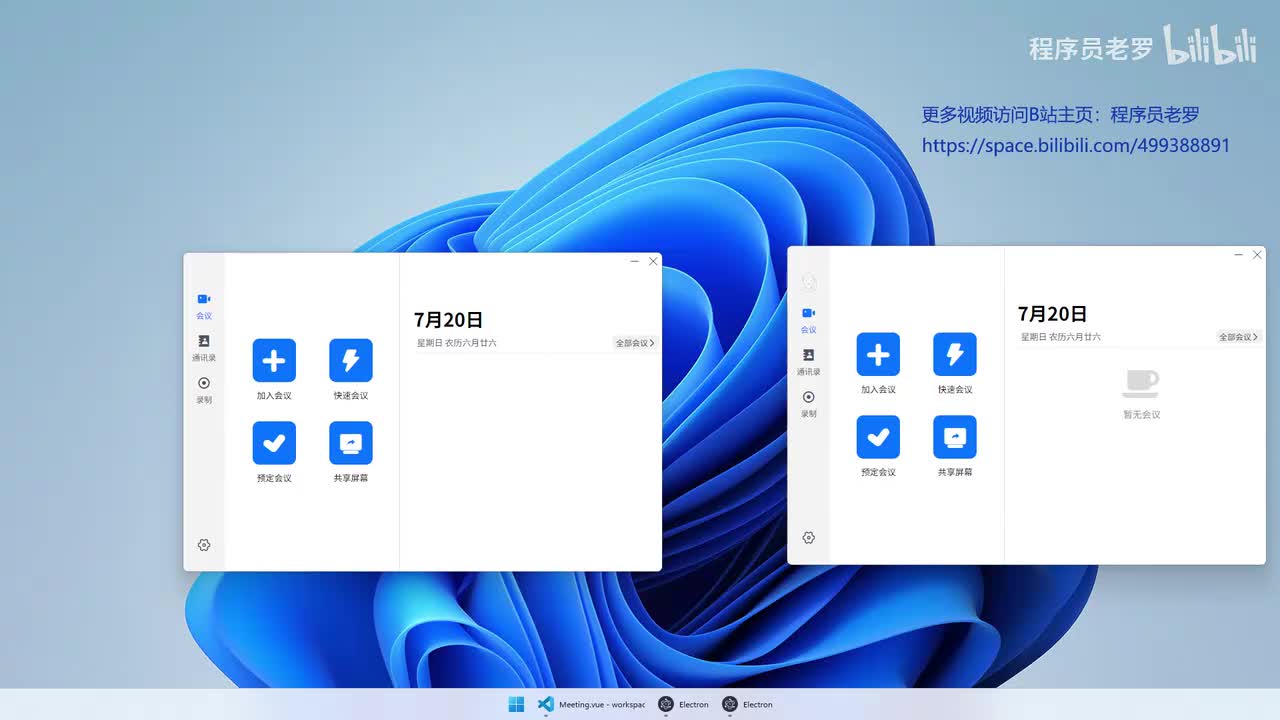Viewport: 1280px width, 720px height.
Task: Click 快速会议 icon in right window
Action: (955, 354)
